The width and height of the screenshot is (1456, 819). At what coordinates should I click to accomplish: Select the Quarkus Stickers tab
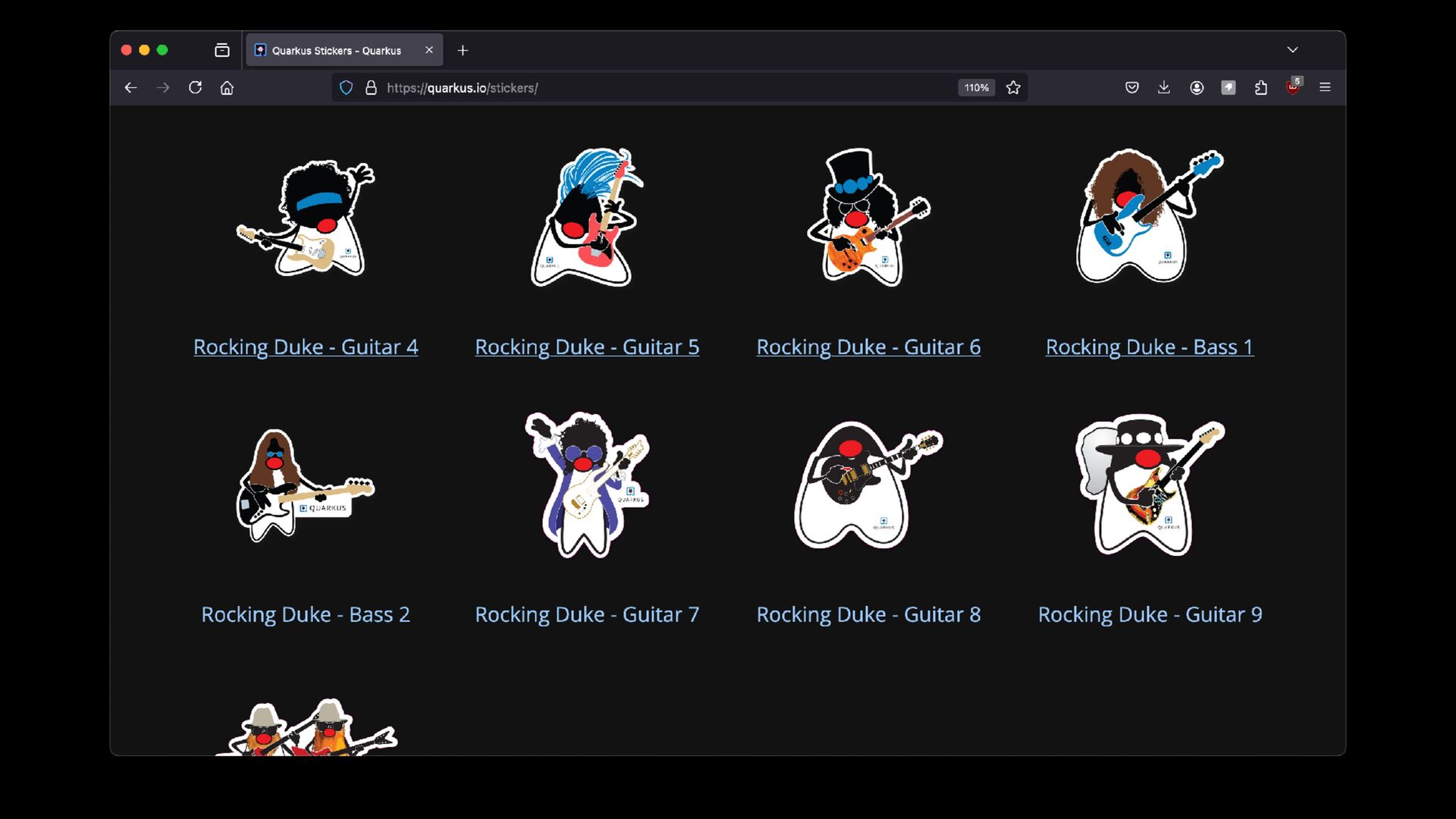click(336, 50)
